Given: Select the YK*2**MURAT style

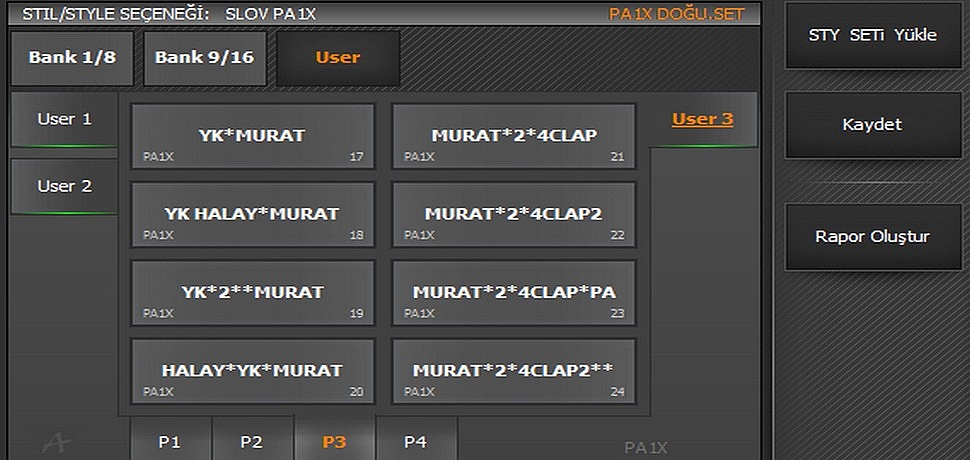Looking at the screenshot, I should [253, 293].
